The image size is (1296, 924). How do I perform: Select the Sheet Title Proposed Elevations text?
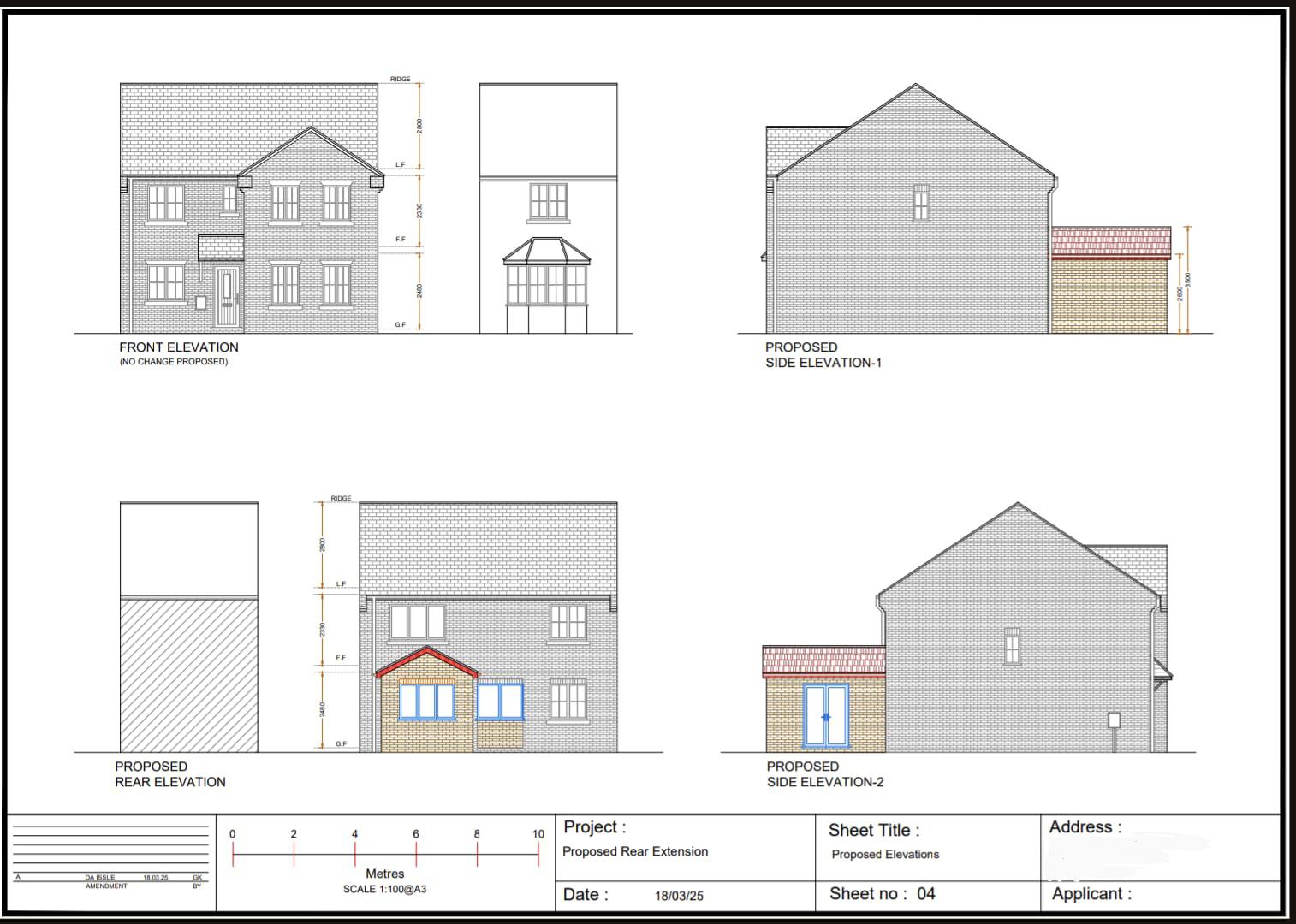[885, 855]
